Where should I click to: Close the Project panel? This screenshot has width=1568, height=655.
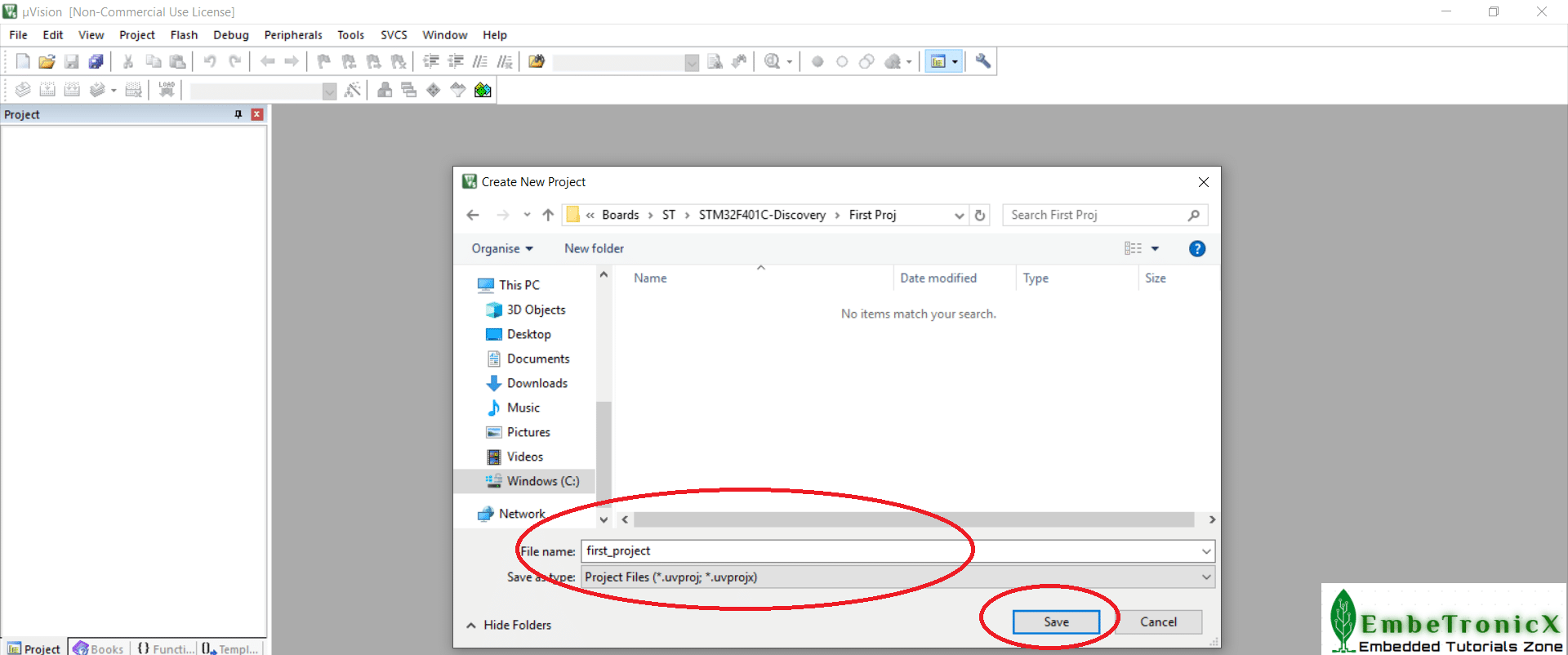(x=256, y=114)
